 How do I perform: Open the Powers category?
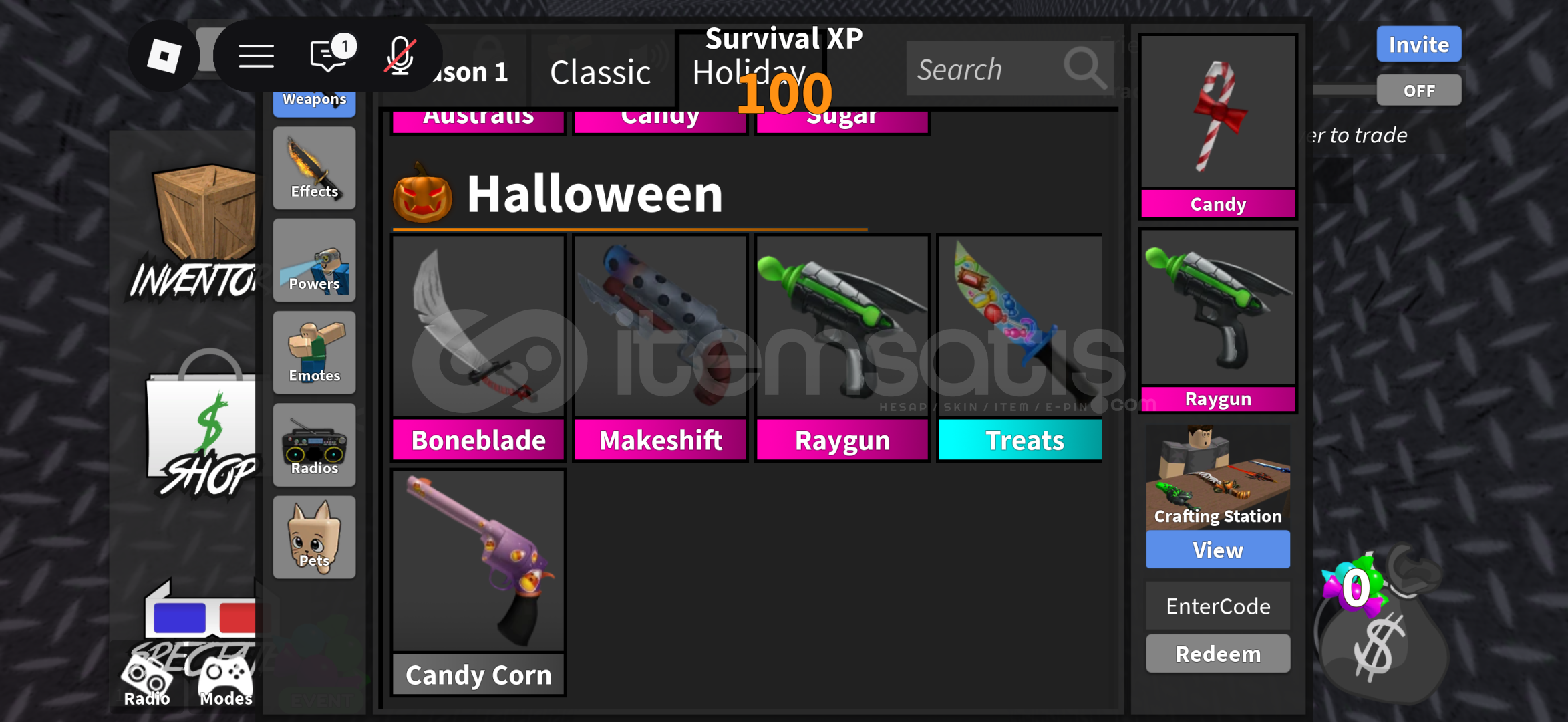[314, 260]
